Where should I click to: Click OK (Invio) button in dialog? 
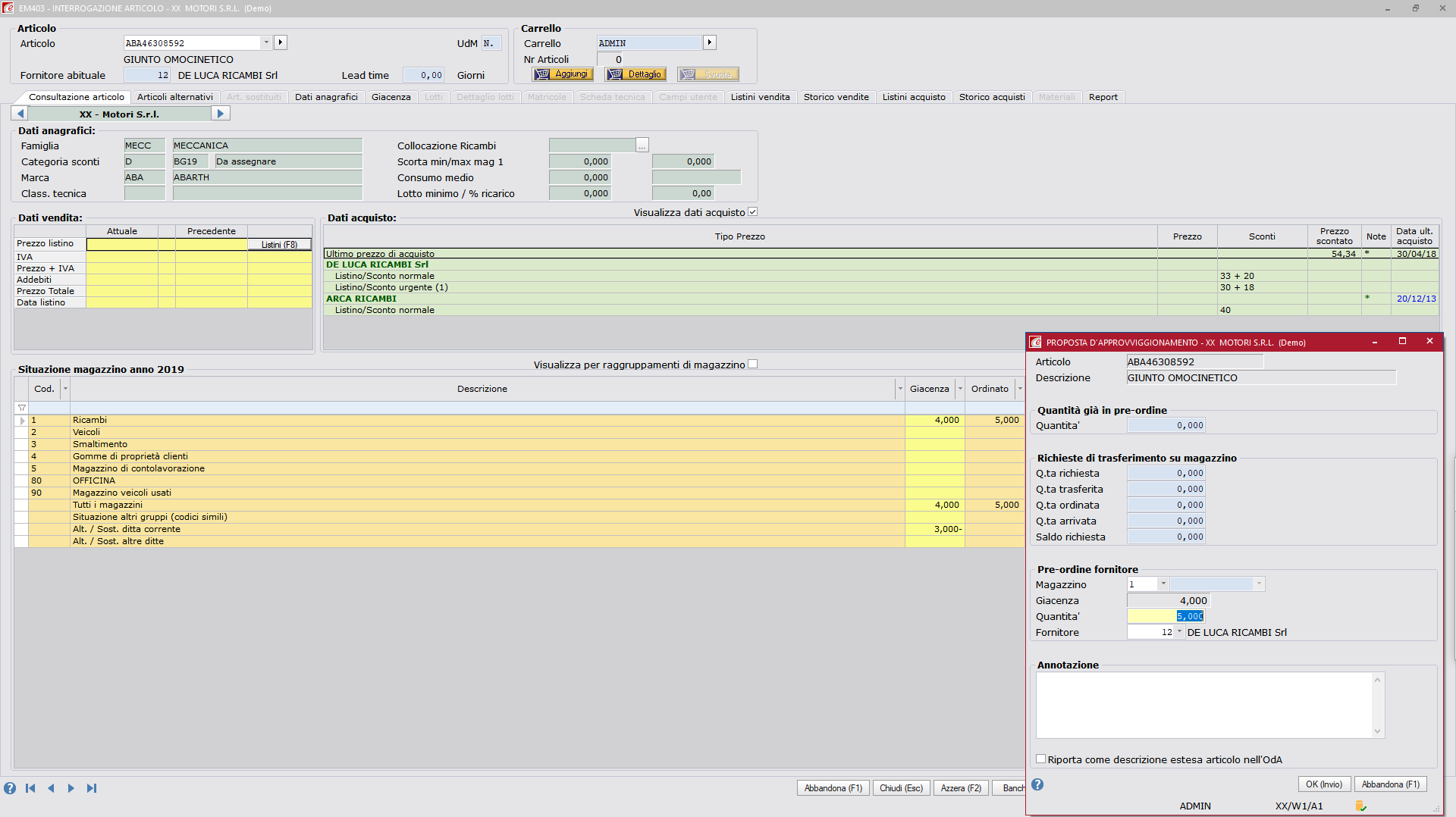coord(1324,784)
